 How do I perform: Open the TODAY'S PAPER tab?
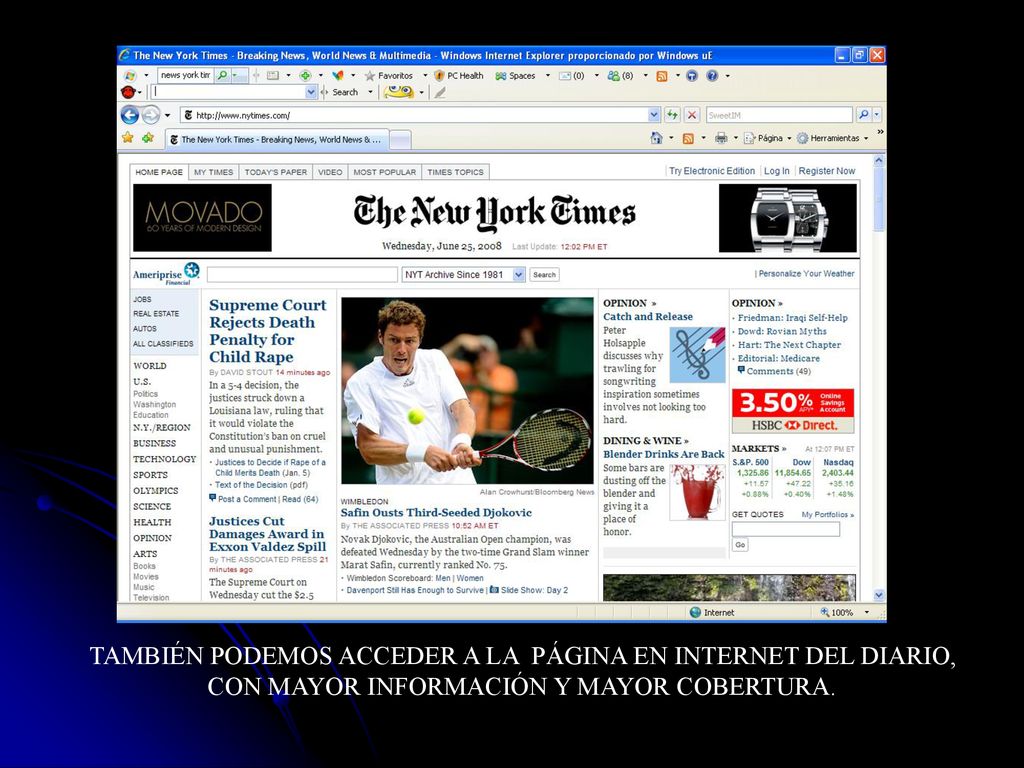point(276,172)
